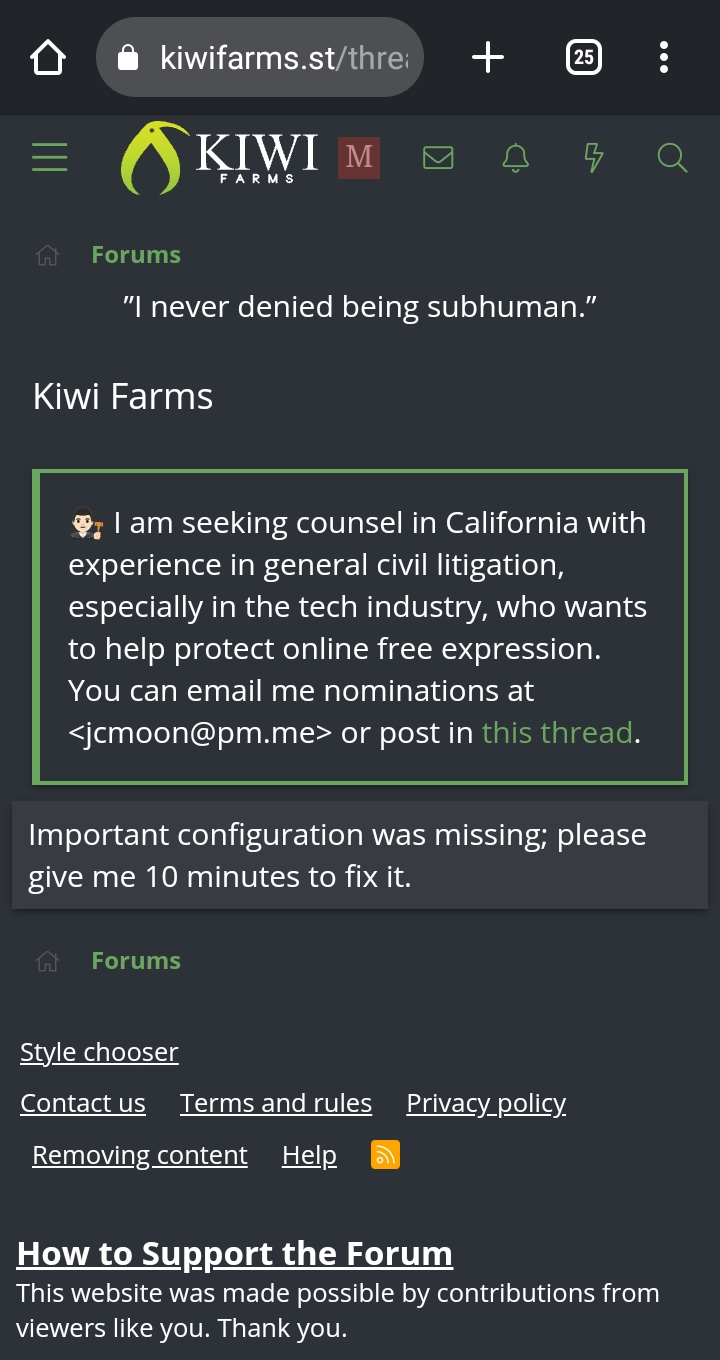Screen dimensions: 720x1360
Task: Follow the 'this thread' link in notice
Action: (x=557, y=733)
